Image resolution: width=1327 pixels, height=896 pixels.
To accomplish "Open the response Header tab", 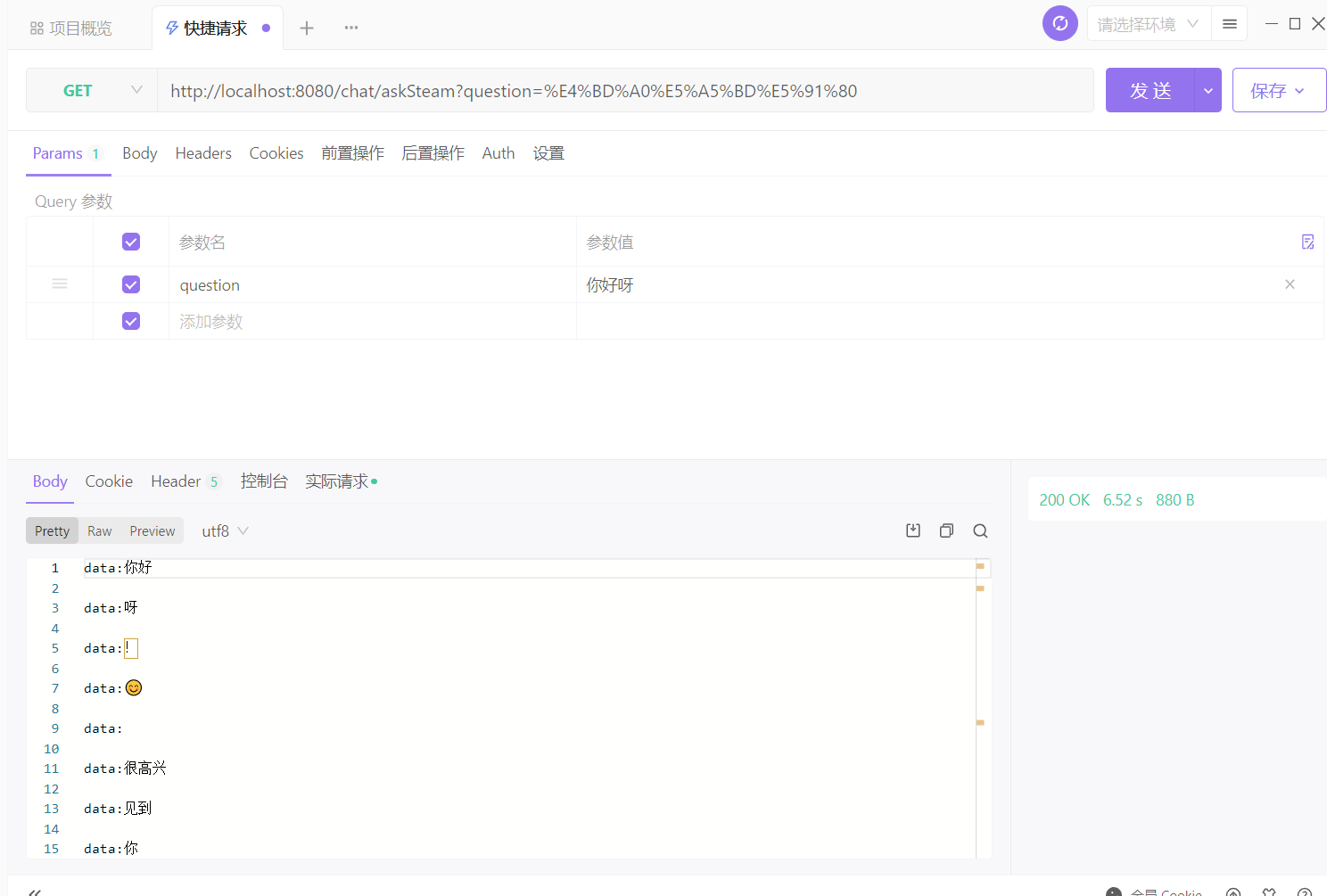I will pyautogui.click(x=185, y=481).
